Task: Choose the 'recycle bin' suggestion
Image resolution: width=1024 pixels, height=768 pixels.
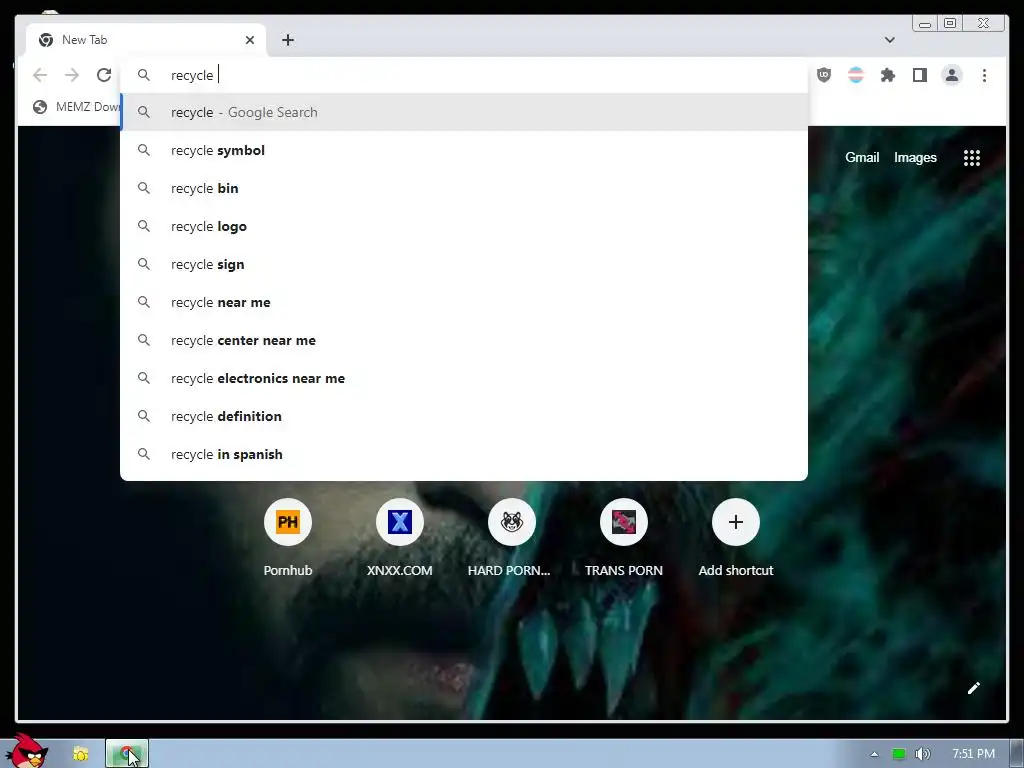Action: (x=464, y=188)
